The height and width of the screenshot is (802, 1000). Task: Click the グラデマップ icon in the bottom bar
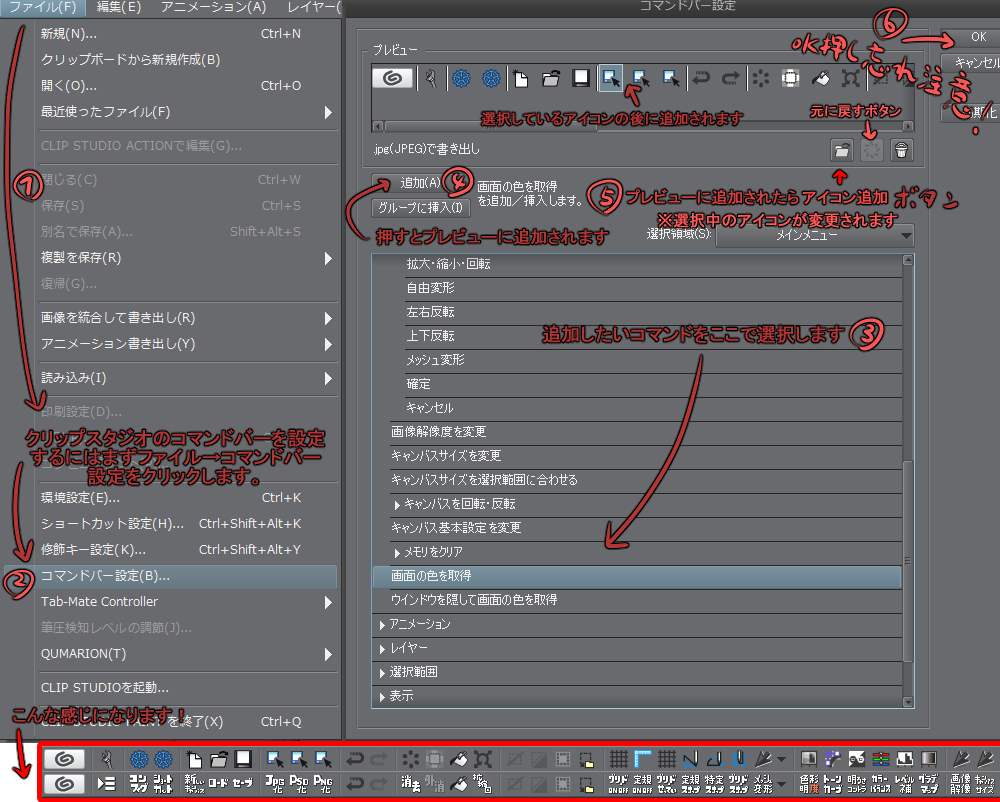(929, 784)
